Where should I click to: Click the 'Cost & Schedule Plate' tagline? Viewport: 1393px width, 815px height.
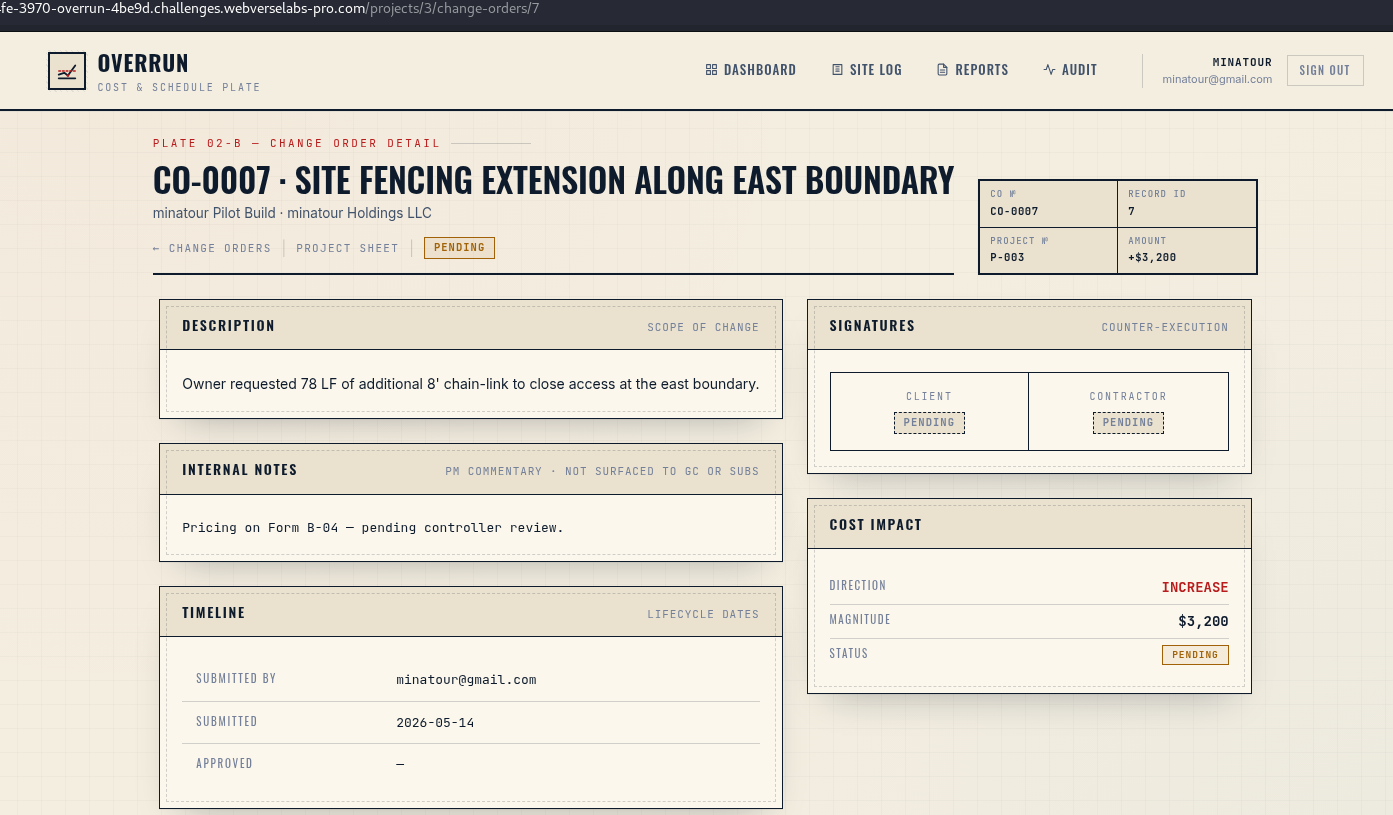(x=179, y=87)
